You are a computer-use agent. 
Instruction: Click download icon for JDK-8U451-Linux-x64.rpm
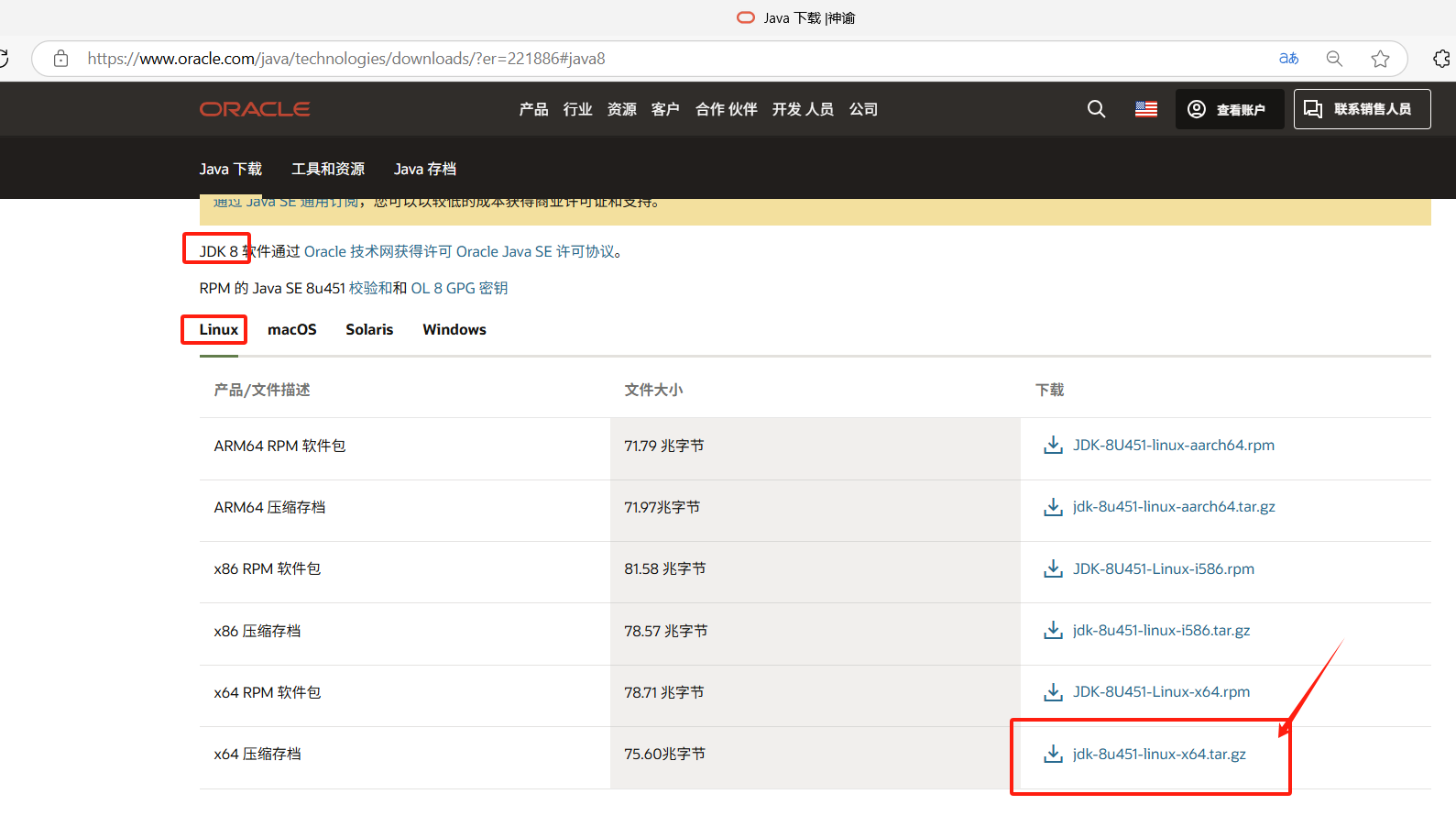pos(1053,692)
